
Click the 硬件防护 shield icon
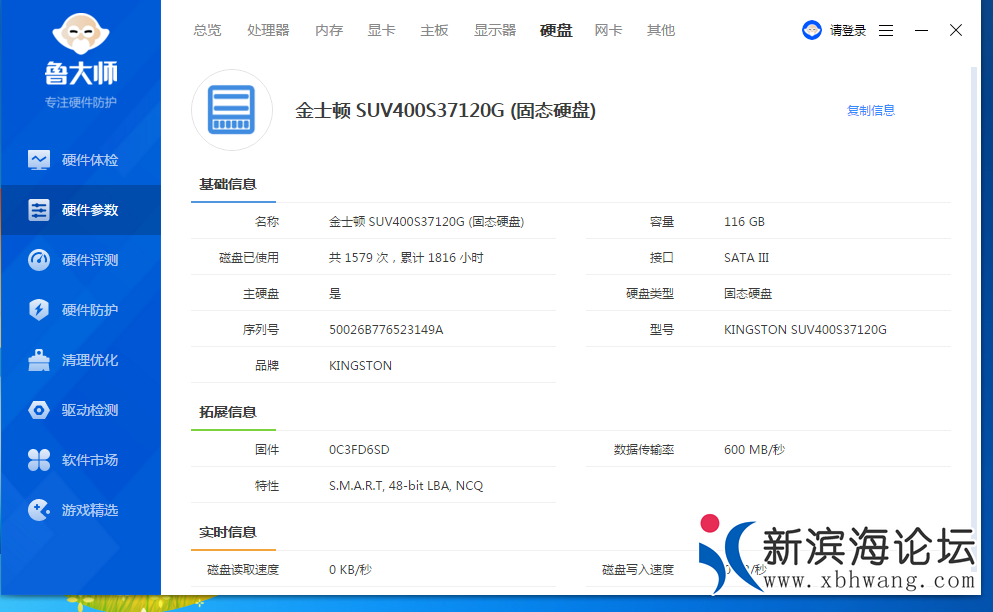pos(39,310)
